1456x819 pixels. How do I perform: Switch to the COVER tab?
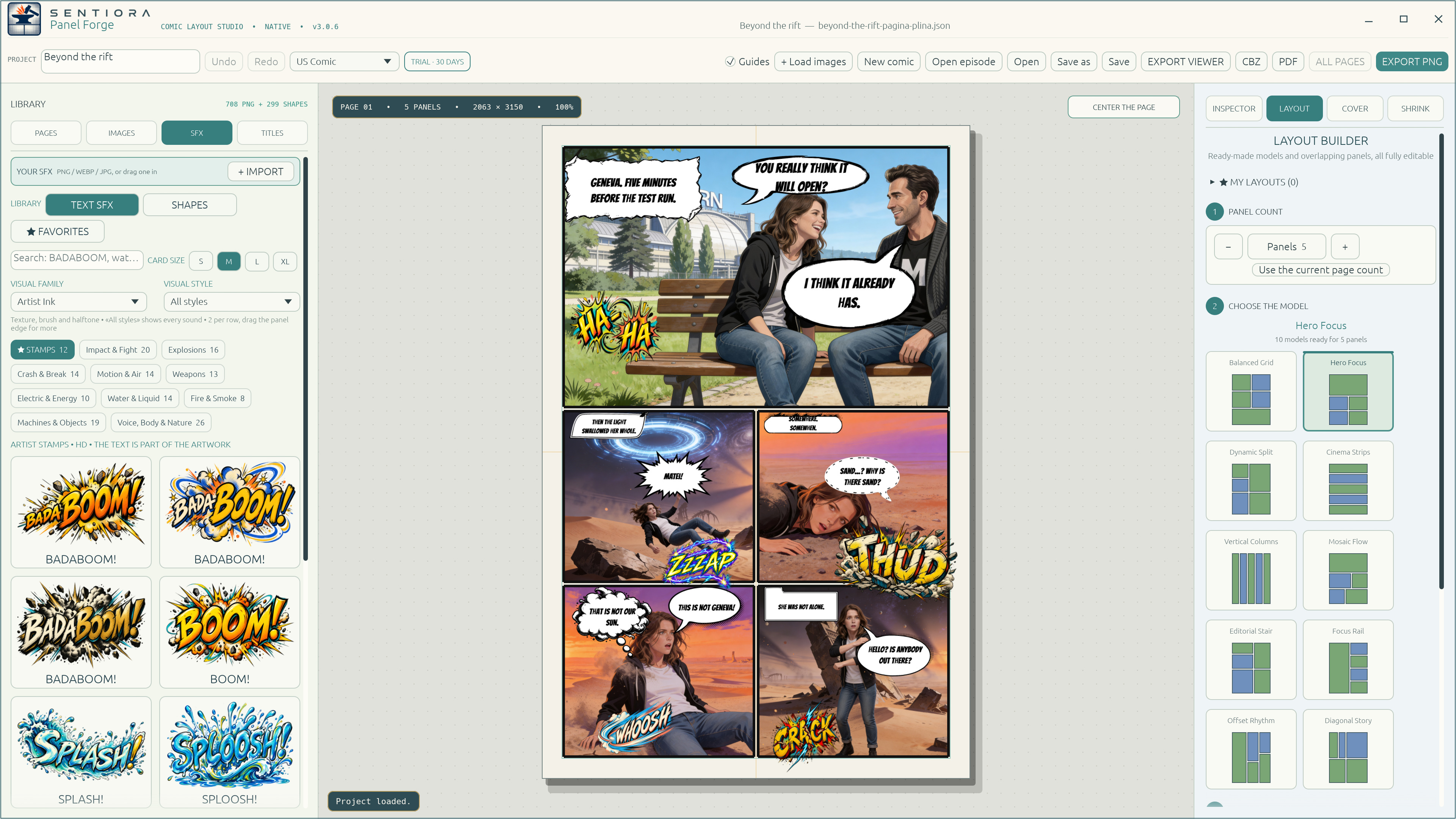click(x=1355, y=108)
